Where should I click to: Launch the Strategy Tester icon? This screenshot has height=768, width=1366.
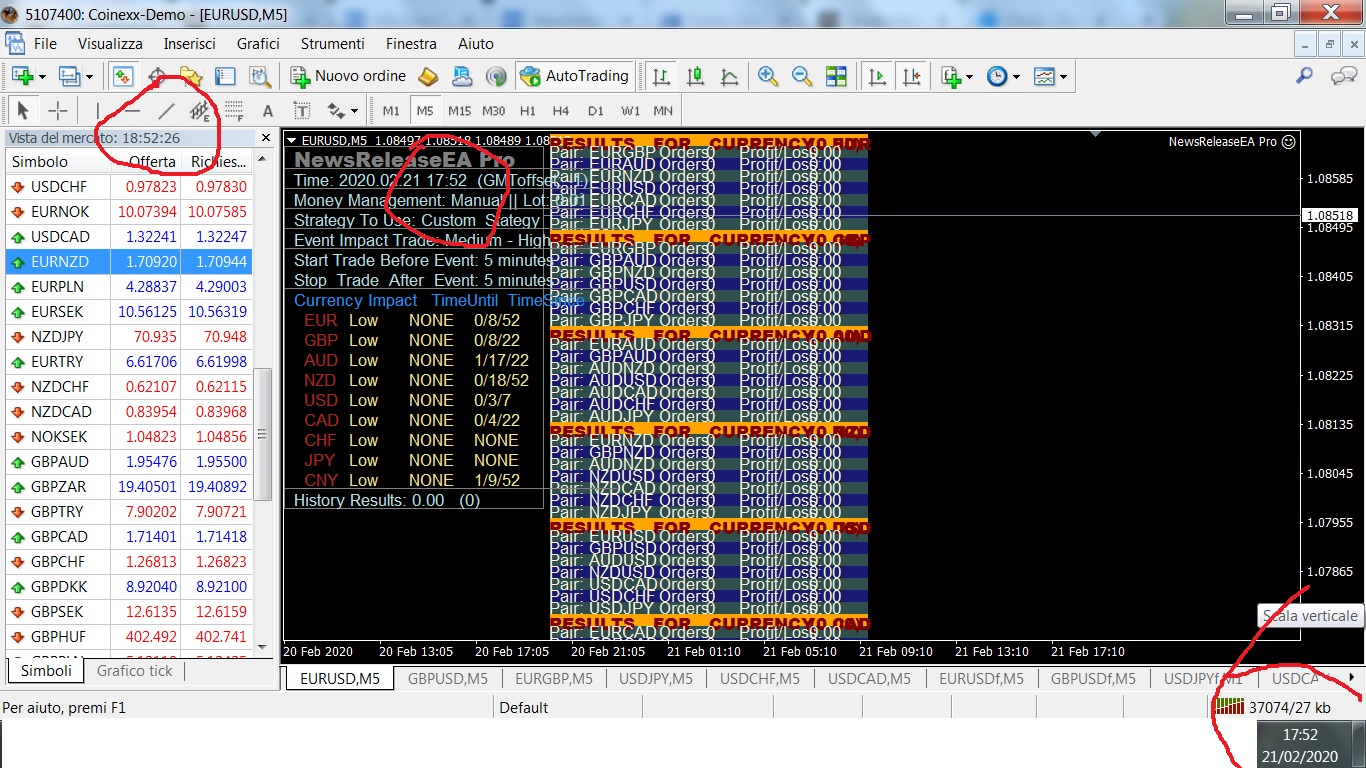coord(260,76)
